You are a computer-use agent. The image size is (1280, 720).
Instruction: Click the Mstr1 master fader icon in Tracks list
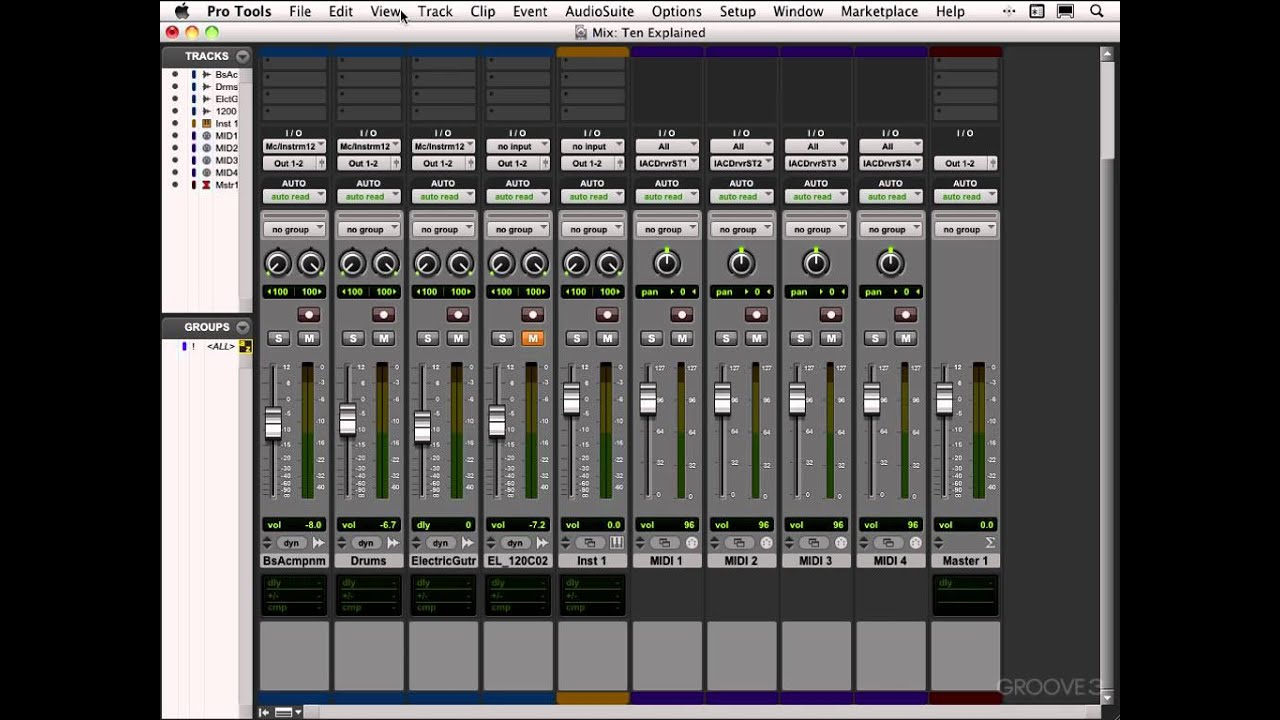coord(207,185)
